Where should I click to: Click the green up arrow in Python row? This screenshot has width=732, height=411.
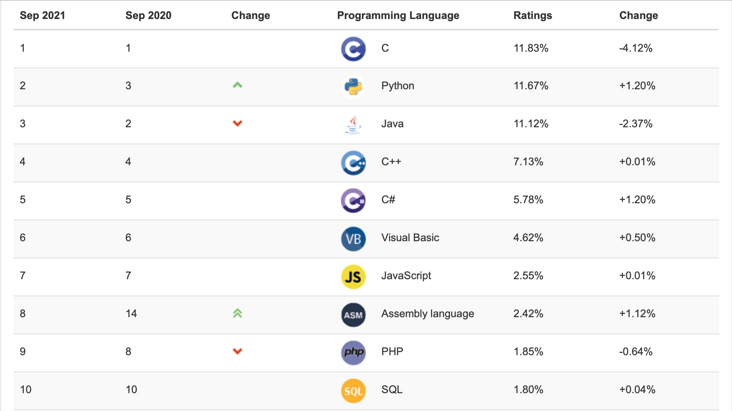237,86
